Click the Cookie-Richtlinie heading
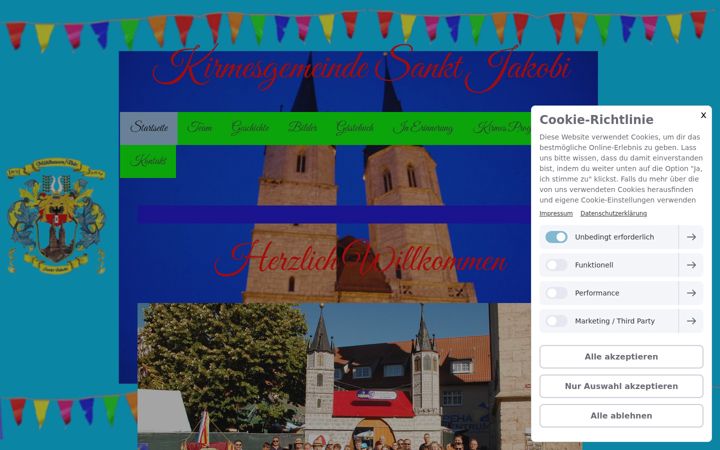 click(596, 120)
